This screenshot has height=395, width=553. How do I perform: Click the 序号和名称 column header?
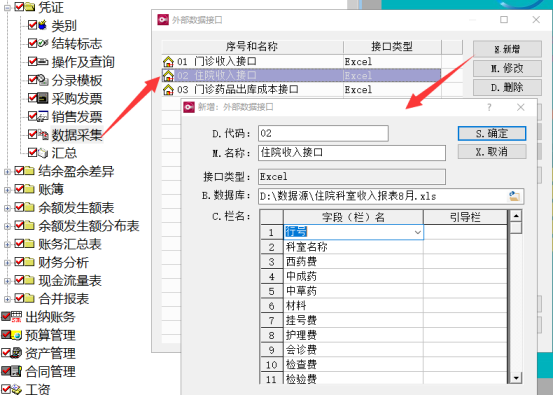[252, 47]
